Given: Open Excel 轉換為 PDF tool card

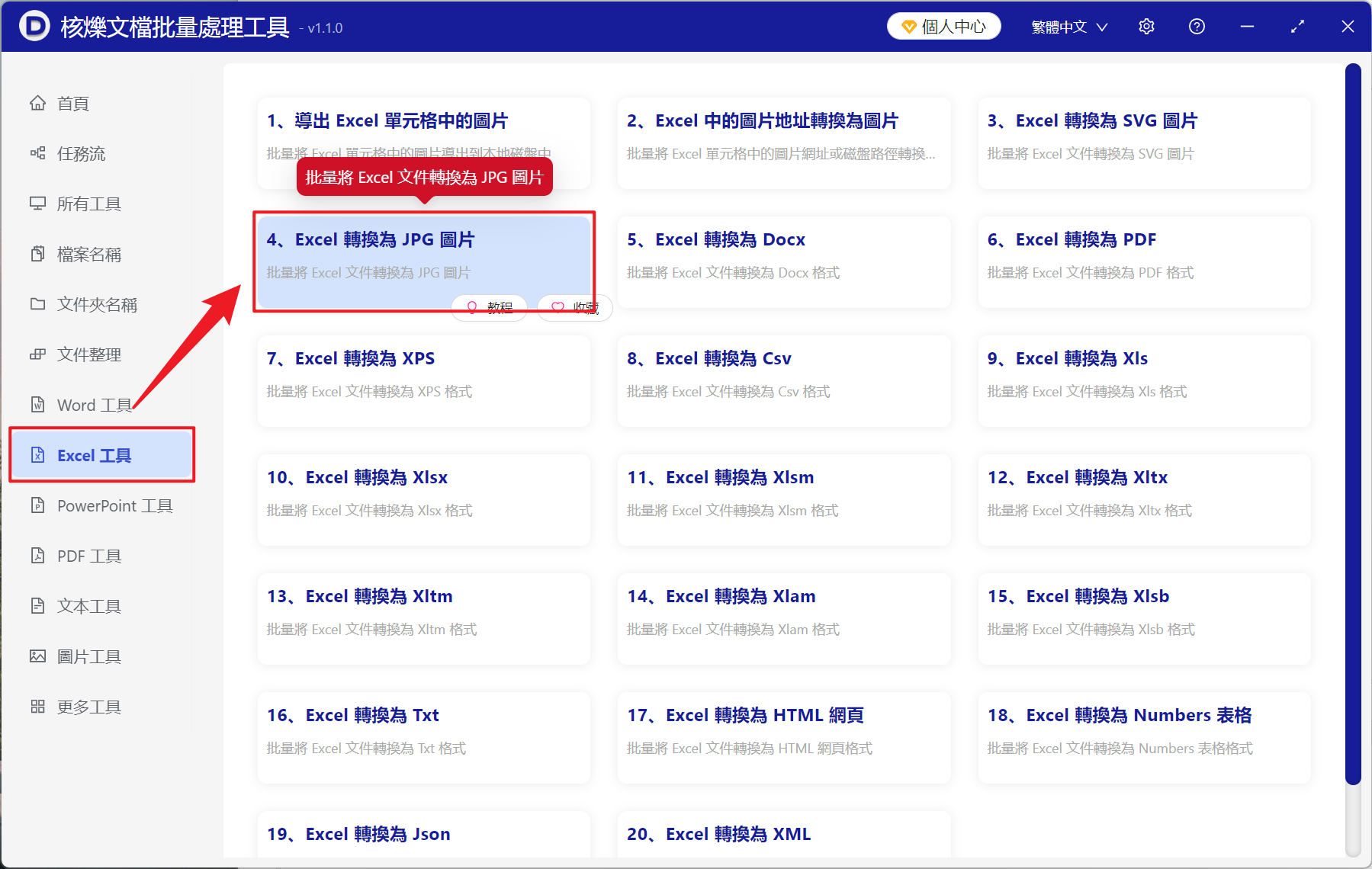Looking at the screenshot, I should 1144,262.
